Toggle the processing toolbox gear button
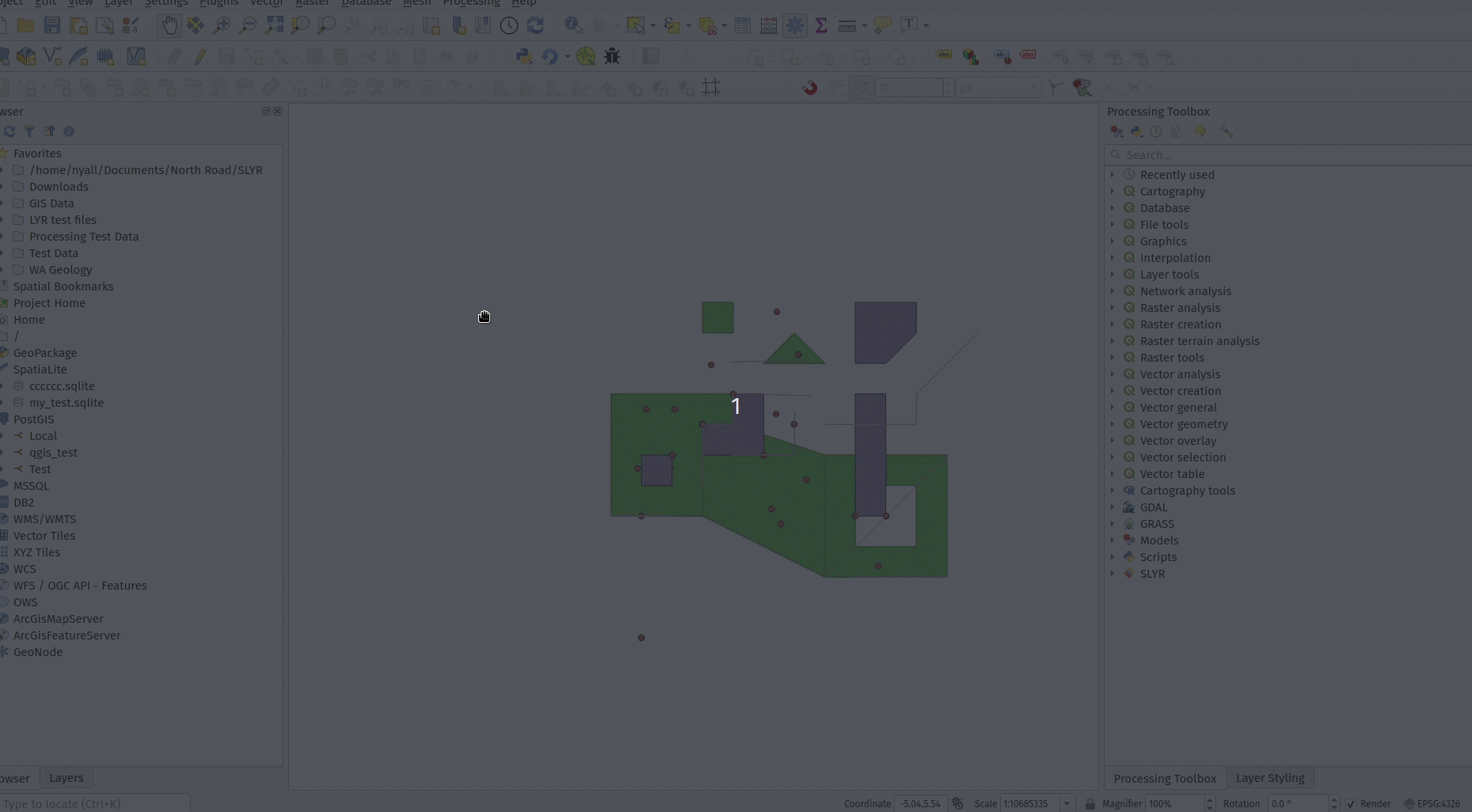The image size is (1472, 812). click(x=794, y=25)
